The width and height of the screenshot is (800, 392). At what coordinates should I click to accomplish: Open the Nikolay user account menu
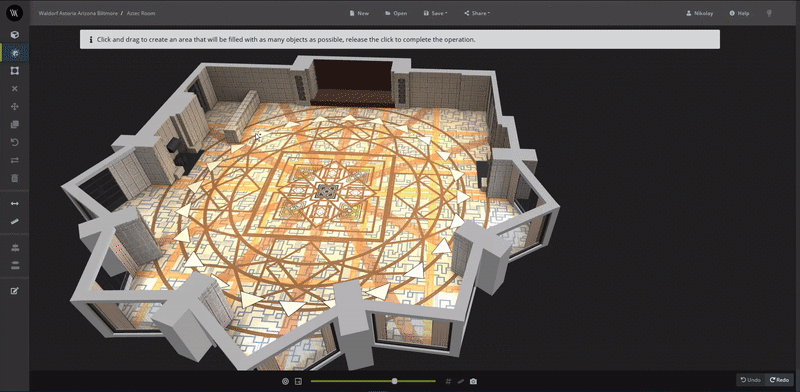(x=699, y=13)
